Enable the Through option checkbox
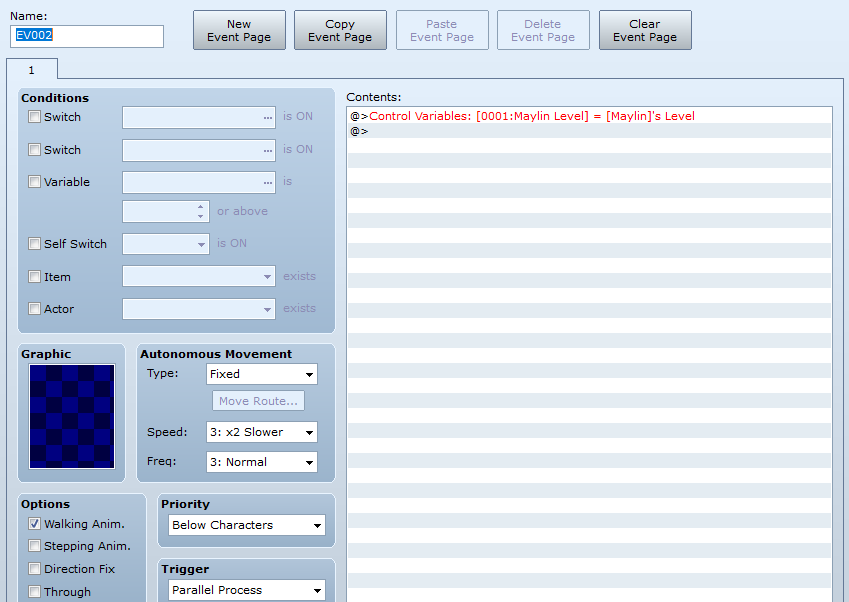This screenshot has width=849, height=602. coord(35,592)
